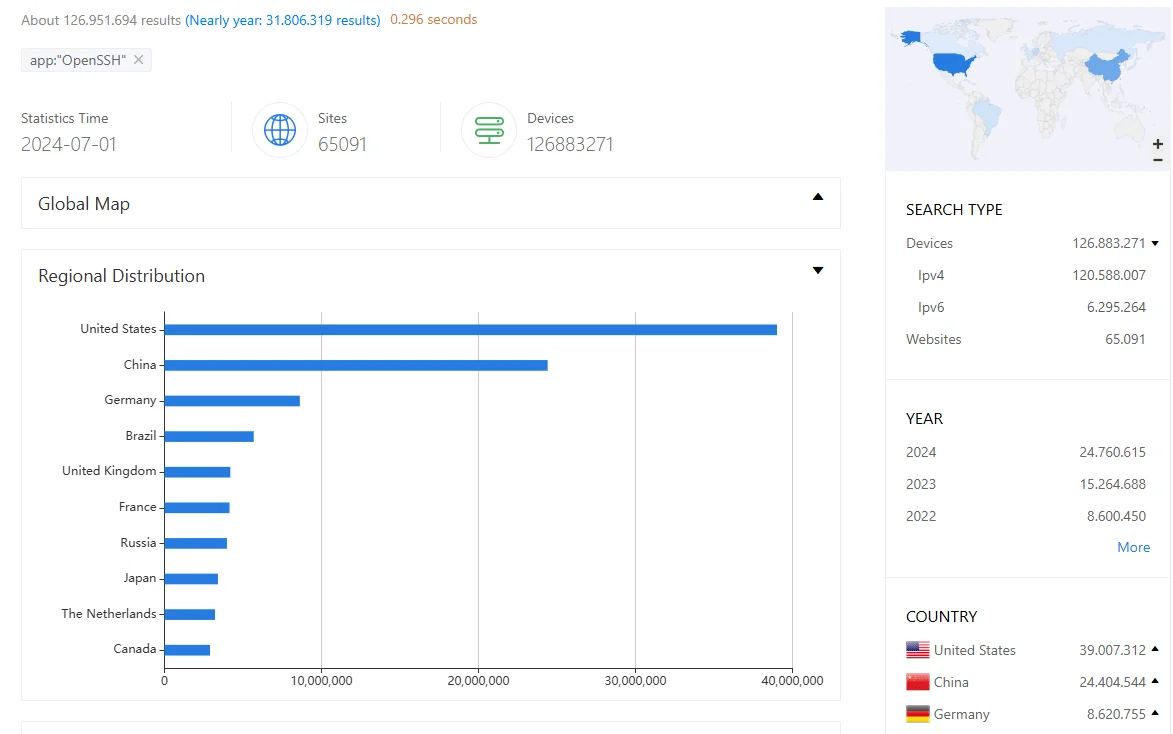Click the Devices server icon
1173x734 pixels.
489,130
